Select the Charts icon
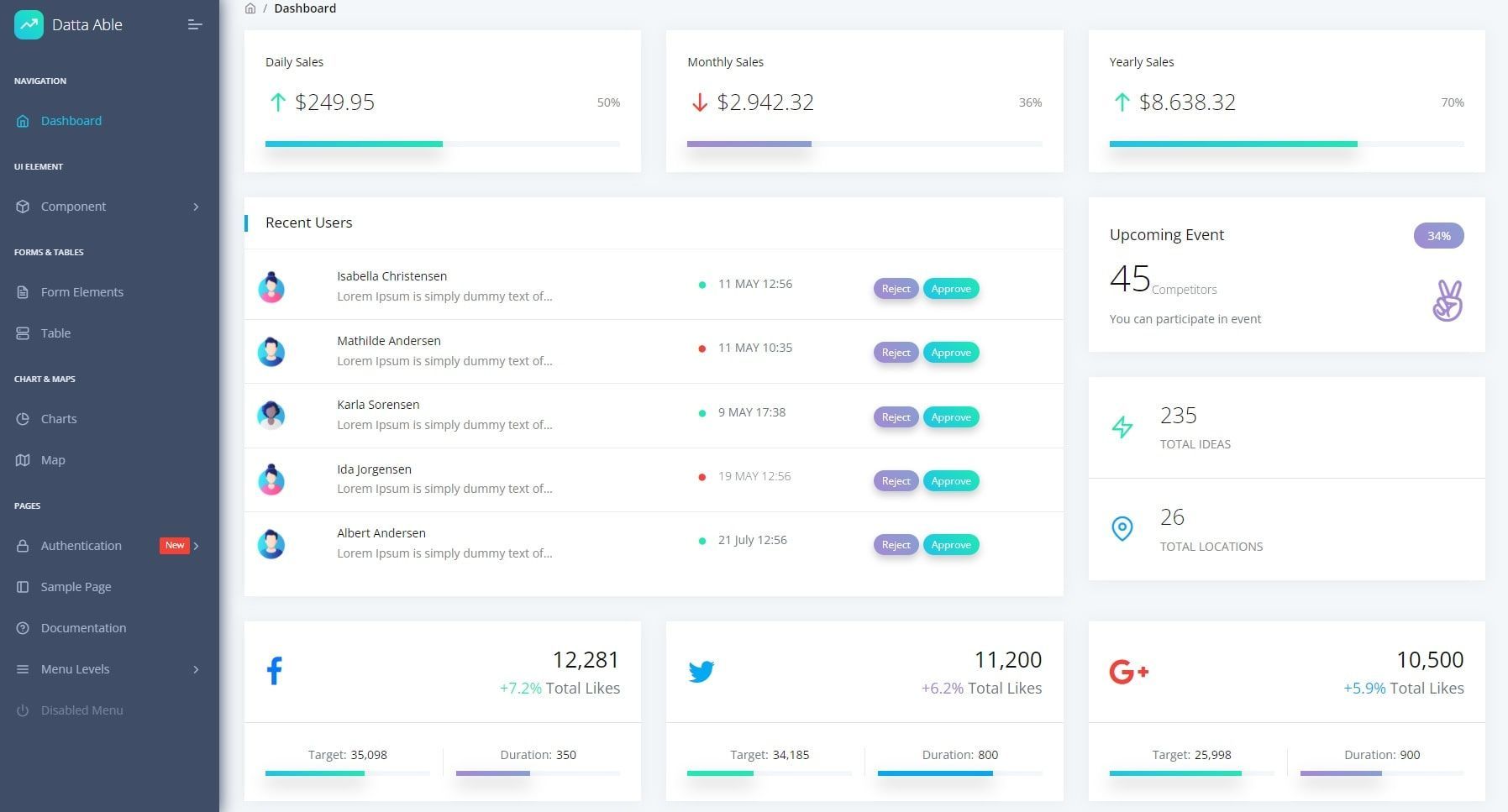 click(x=23, y=418)
